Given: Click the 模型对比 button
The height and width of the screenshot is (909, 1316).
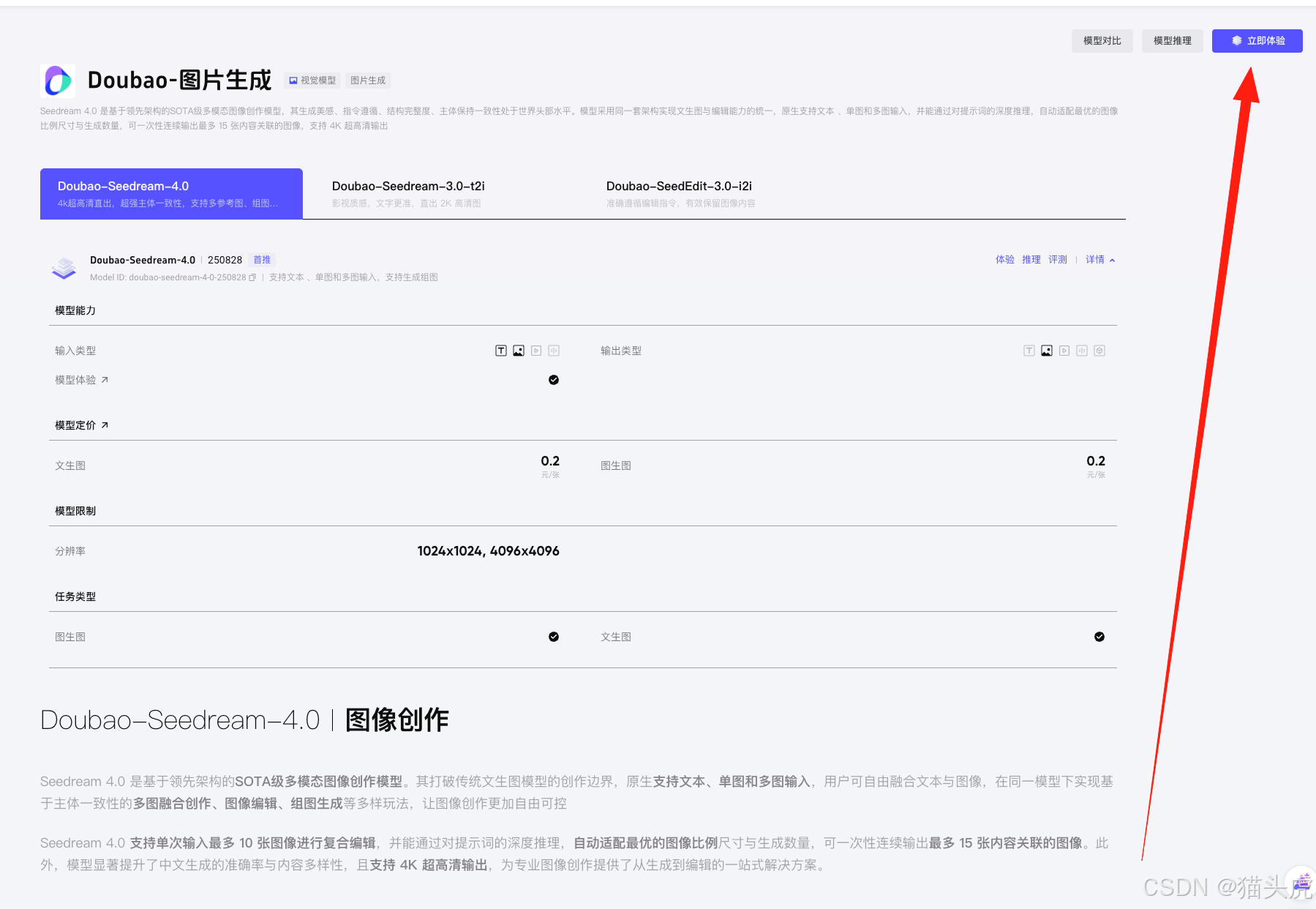Looking at the screenshot, I should click(1102, 41).
